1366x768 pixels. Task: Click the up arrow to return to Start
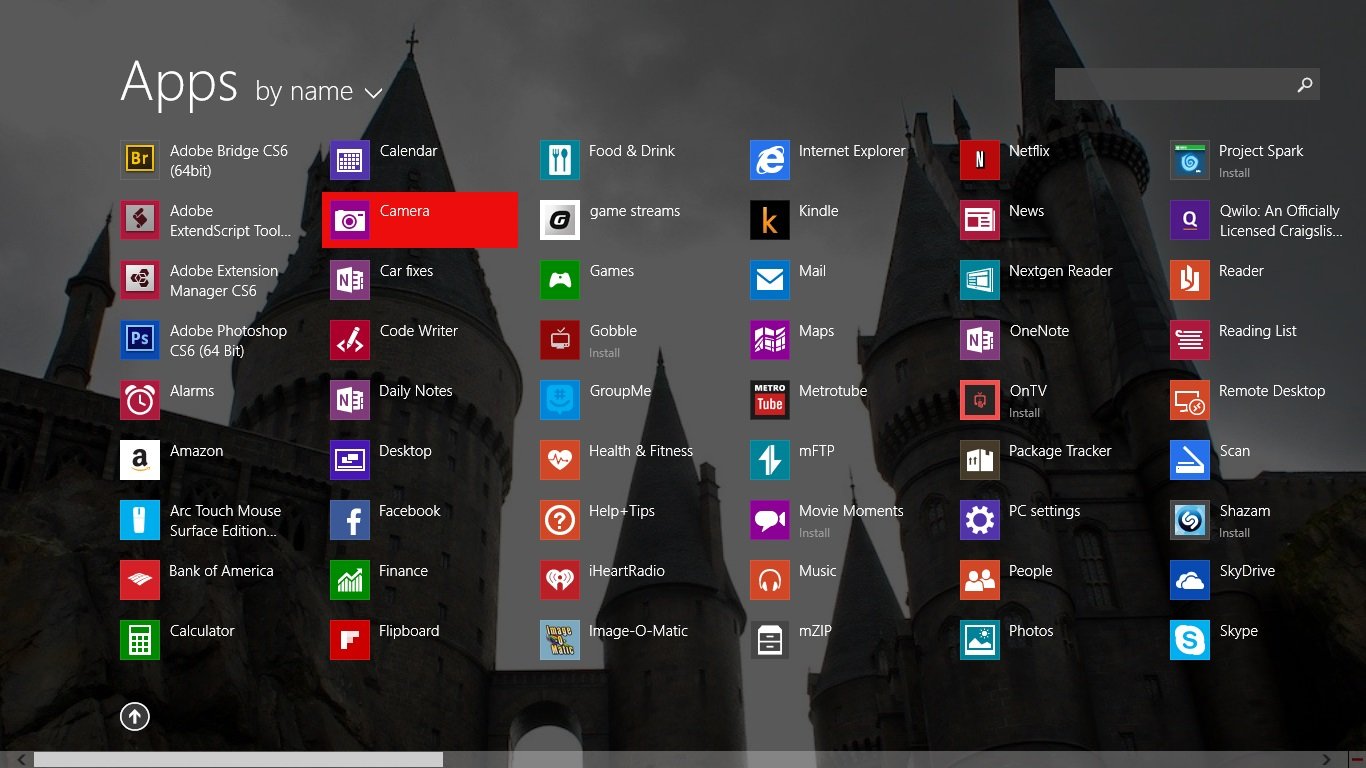click(x=135, y=716)
